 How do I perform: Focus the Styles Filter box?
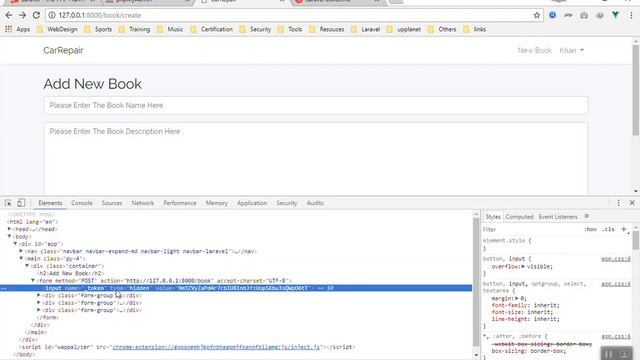(531, 229)
